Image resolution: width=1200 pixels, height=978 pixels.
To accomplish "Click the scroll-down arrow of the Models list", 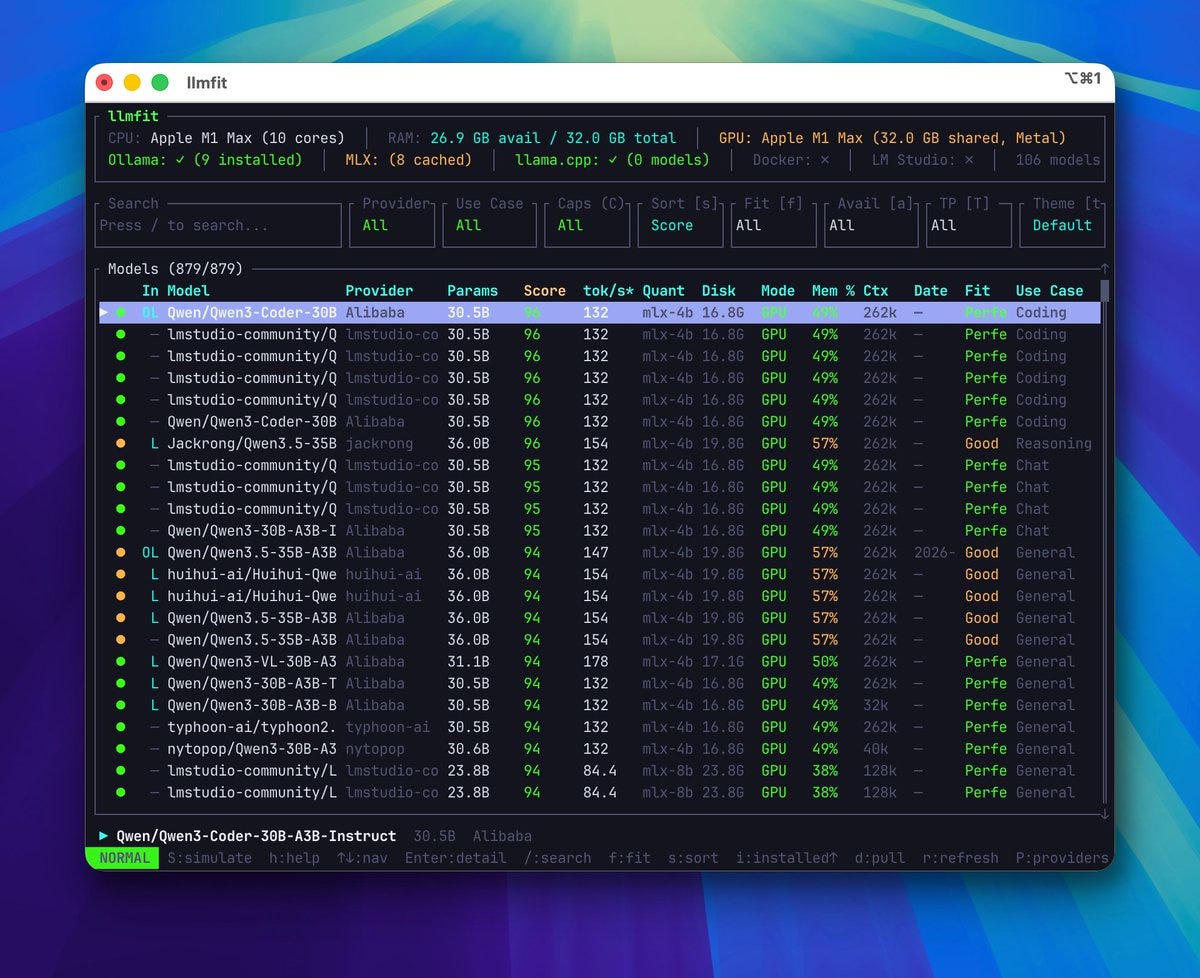I will [x=1105, y=814].
